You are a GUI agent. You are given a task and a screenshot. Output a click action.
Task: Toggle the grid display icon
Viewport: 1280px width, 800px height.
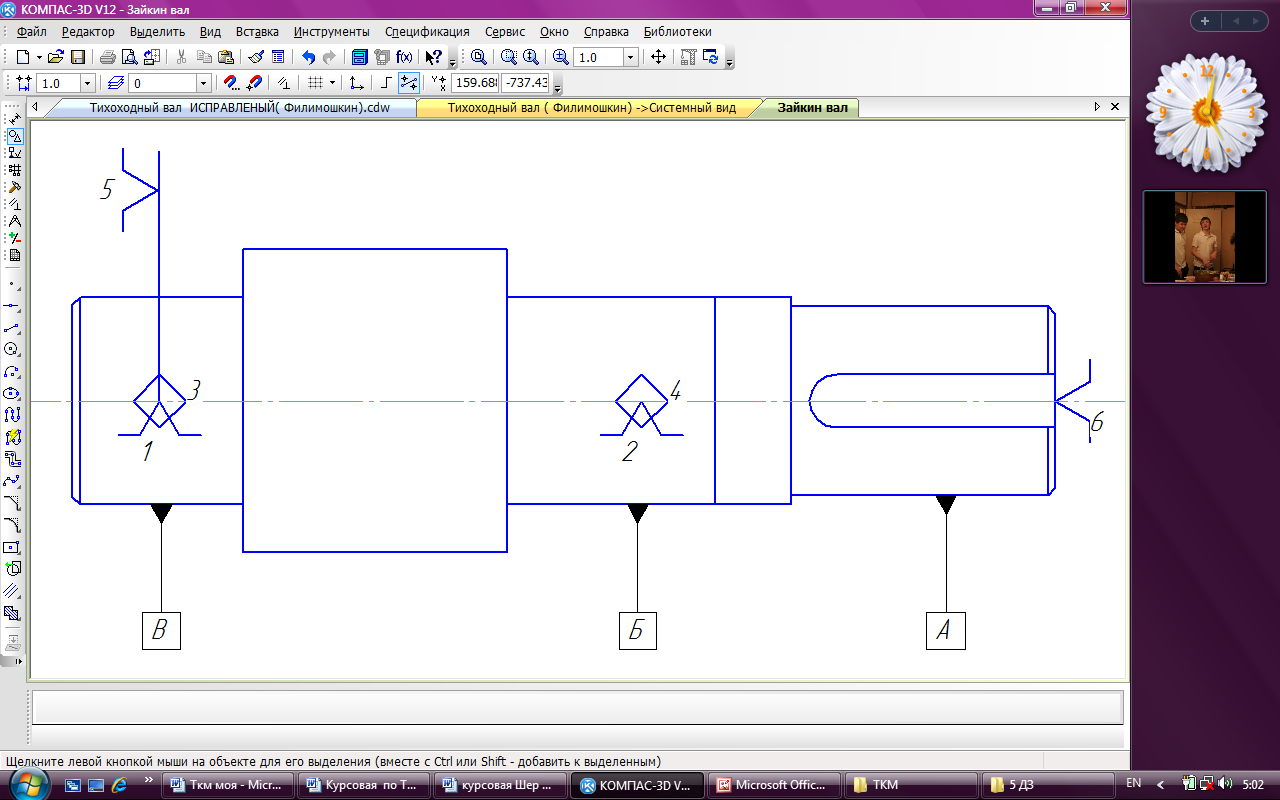click(316, 83)
